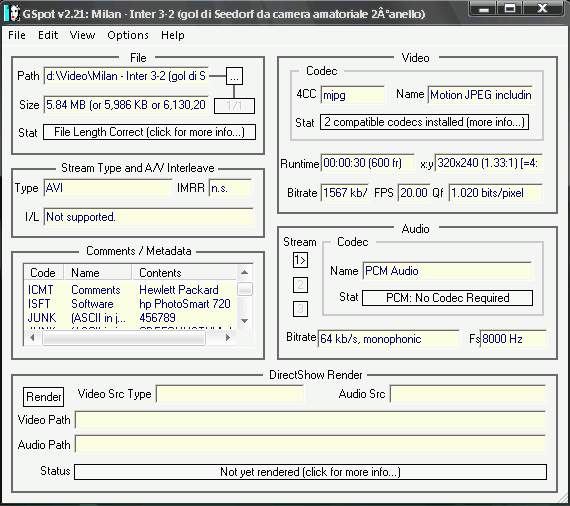
Task: Click the Audio Src field
Action: coord(468,394)
